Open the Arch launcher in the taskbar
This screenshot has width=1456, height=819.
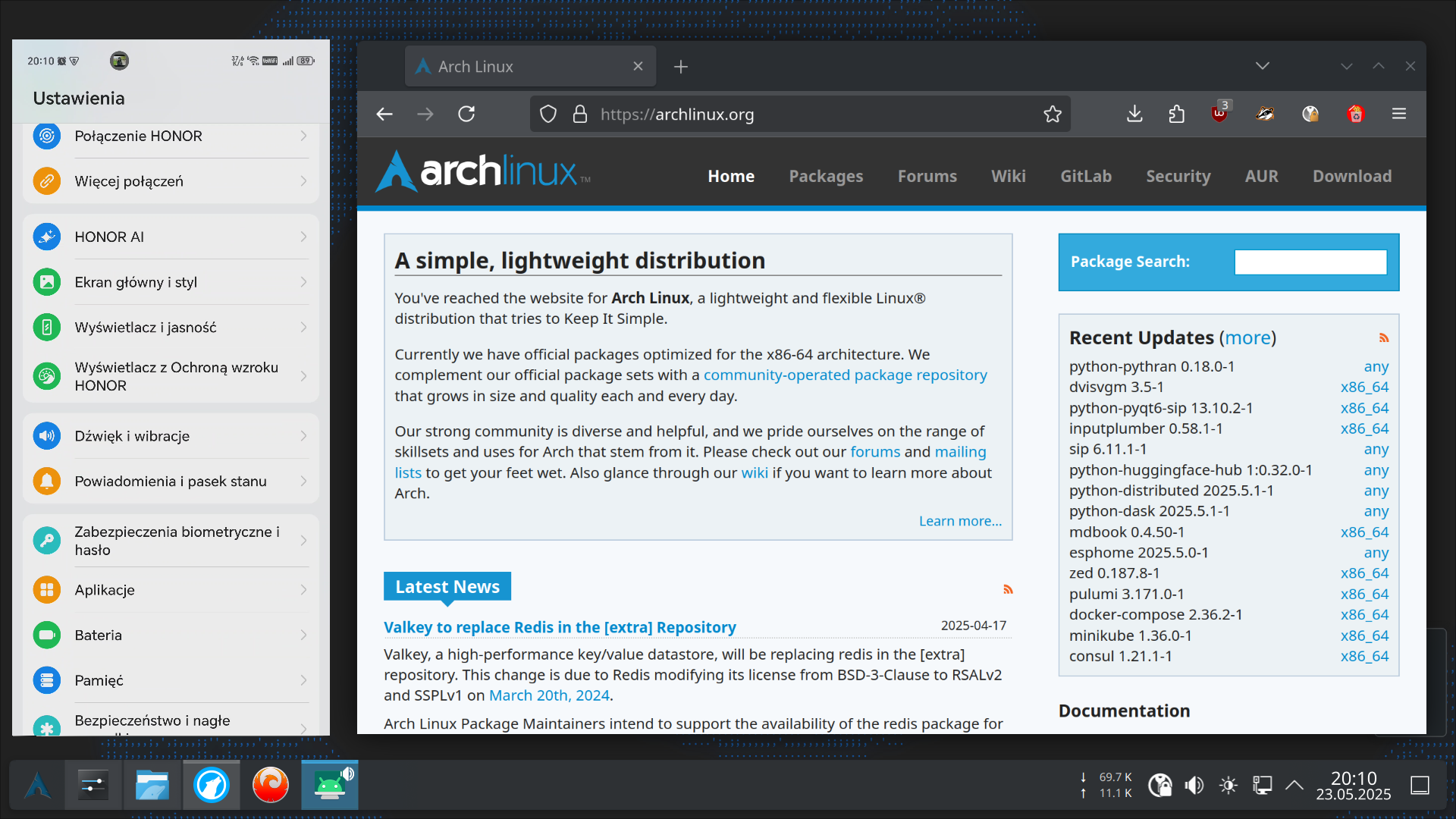(38, 786)
